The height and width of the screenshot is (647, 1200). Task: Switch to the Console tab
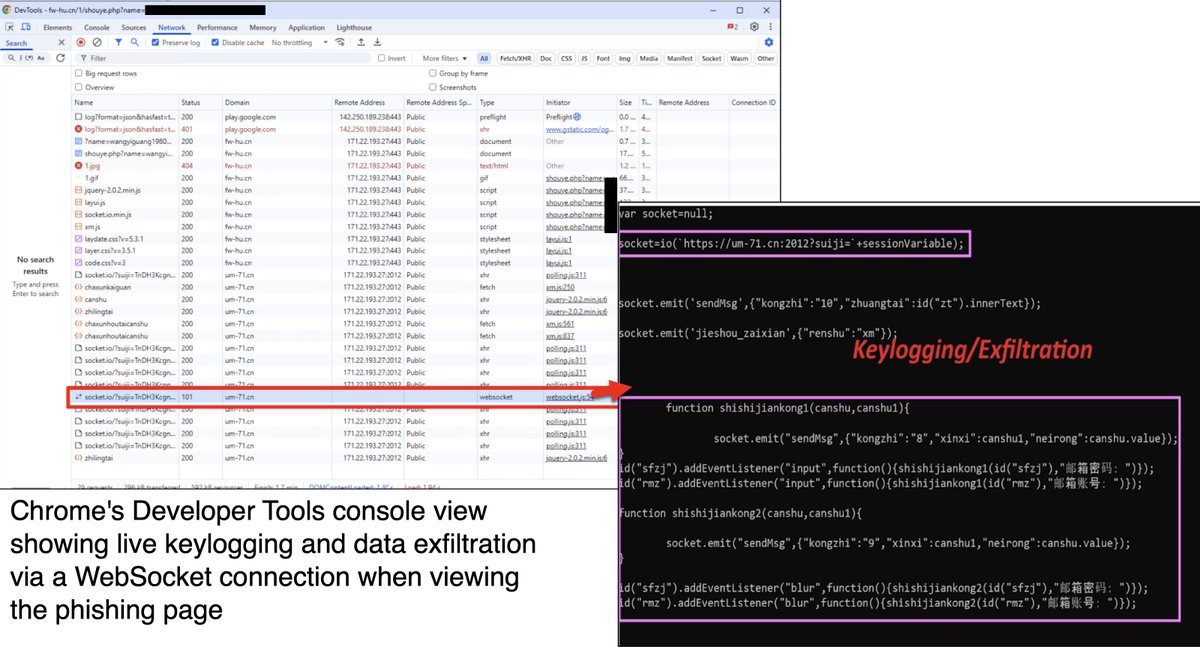[97, 27]
